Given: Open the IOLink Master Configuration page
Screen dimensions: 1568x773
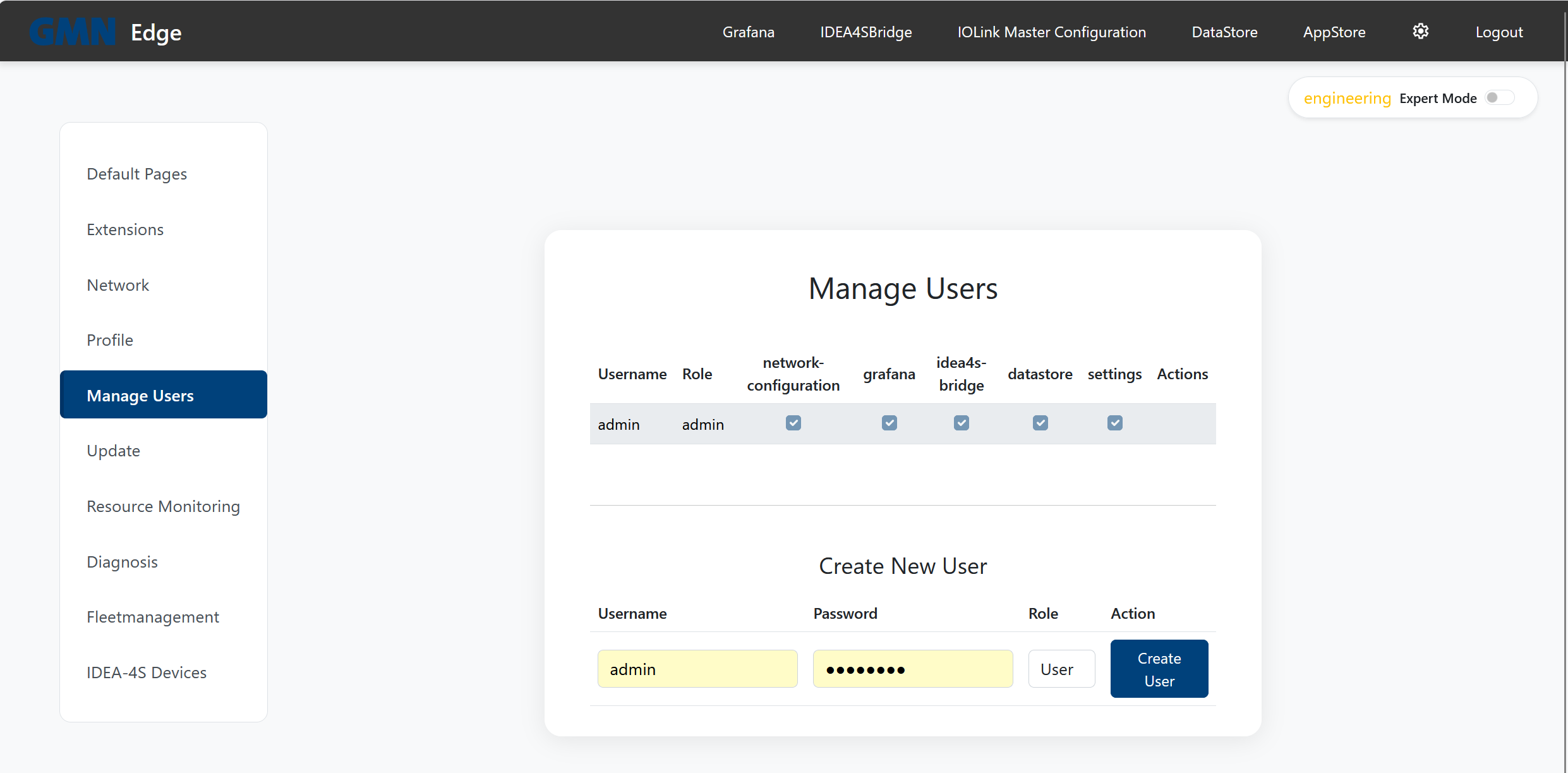Looking at the screenshot, I should [1051, 31].
